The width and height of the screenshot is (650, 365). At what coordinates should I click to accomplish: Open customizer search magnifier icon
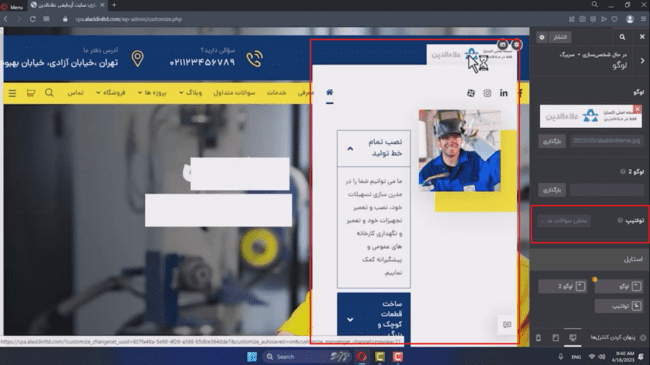click(622, 37)
